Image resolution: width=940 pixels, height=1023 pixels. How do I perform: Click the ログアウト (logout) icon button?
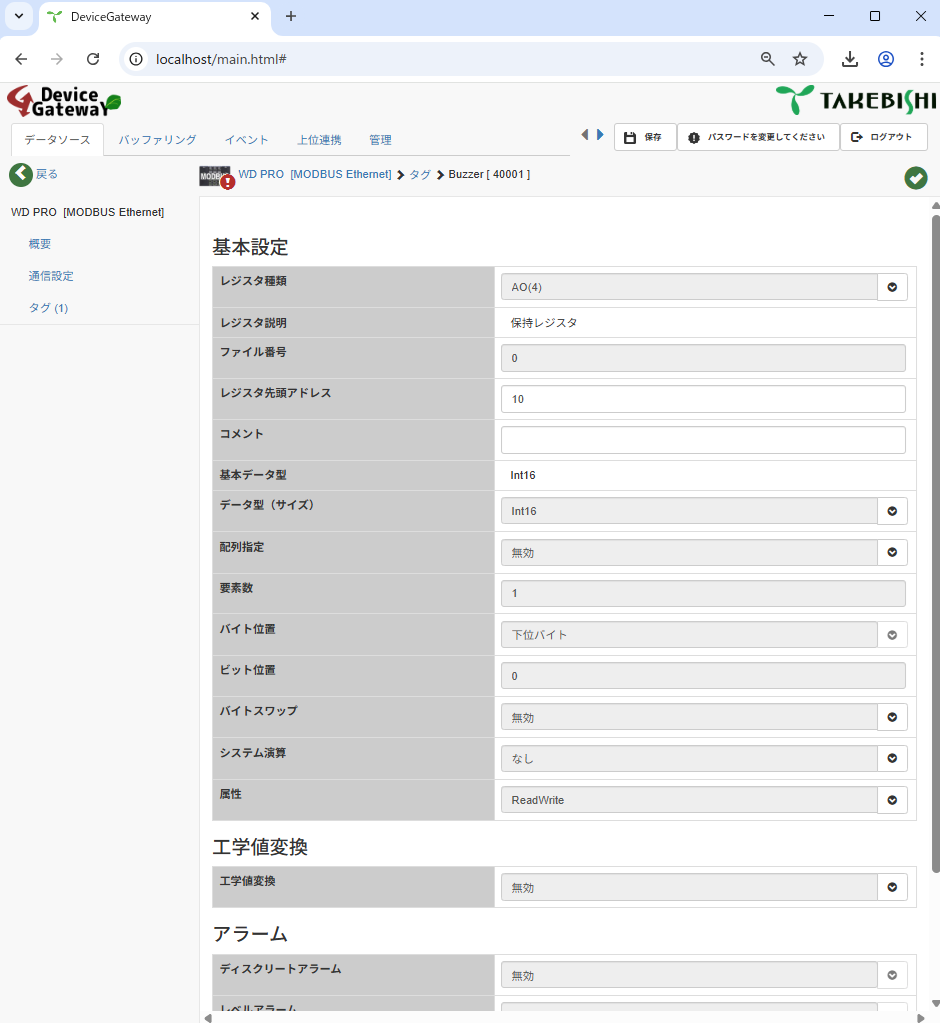tap(856, 137)
